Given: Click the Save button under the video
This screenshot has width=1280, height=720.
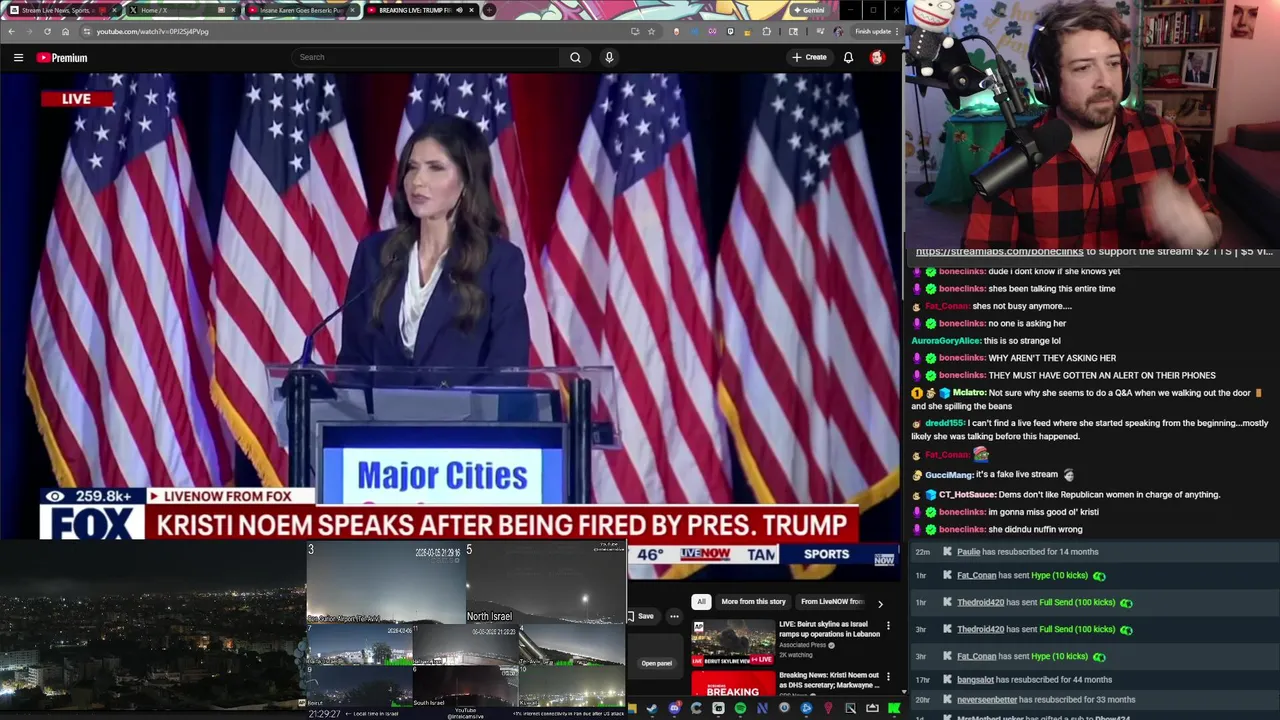Looking at the screenshot, I should coord(641,616).
